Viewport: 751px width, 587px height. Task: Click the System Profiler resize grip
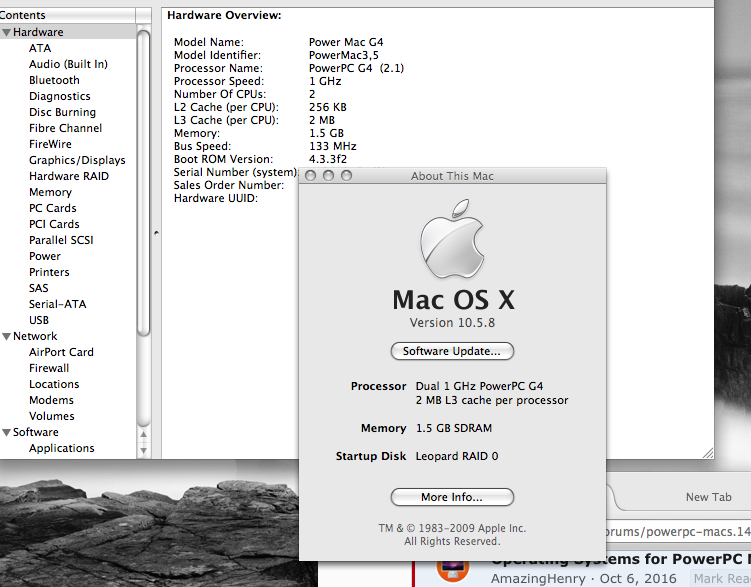(707, 453)
